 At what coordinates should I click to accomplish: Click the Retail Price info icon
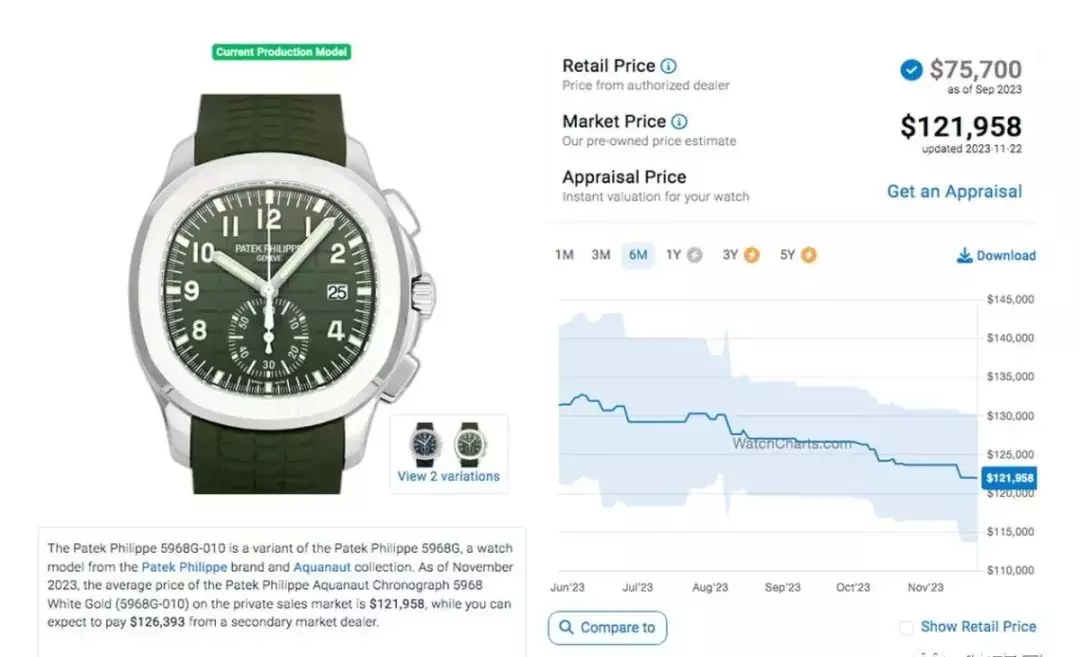tap(668, 66)
